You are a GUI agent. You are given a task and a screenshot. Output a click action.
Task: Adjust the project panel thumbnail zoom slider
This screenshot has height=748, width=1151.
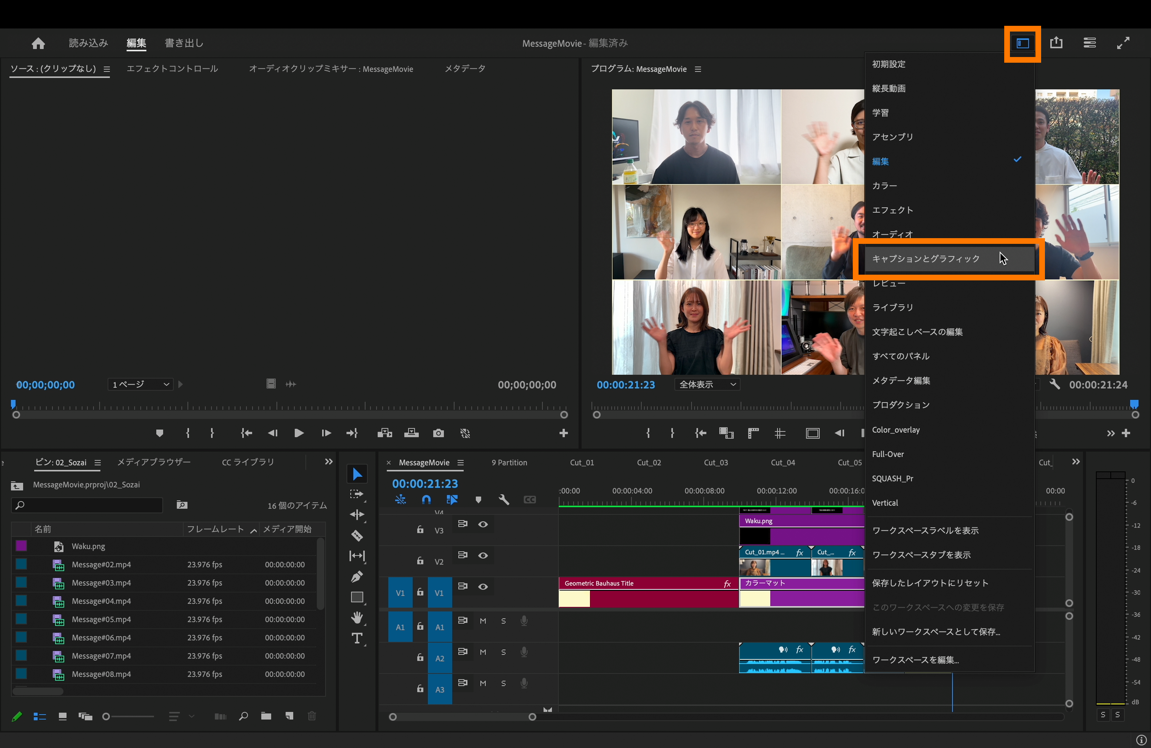(107, 716)
